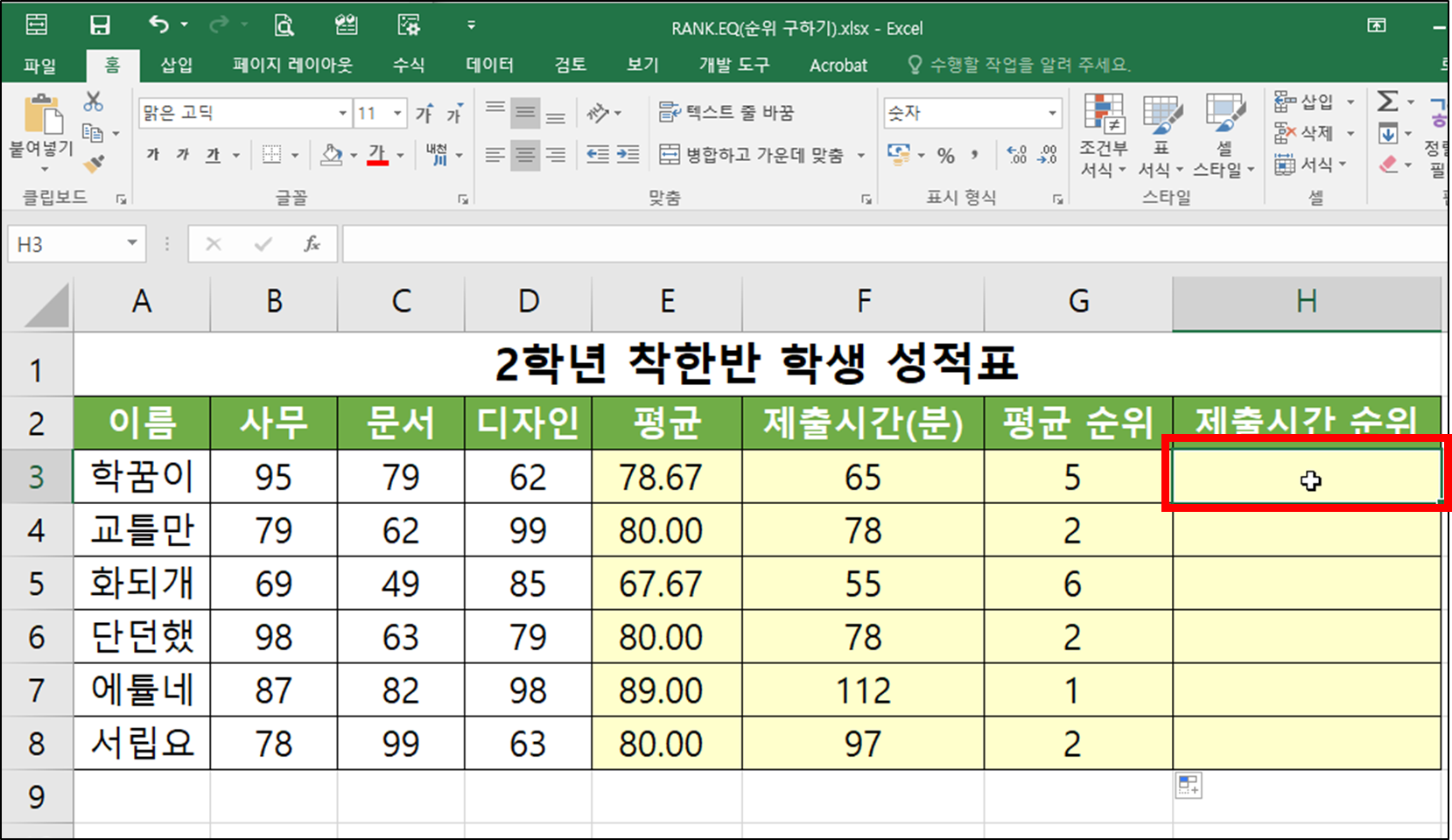Open the 데이터 ribbon tab
Viewport: 1452px width, 840px height.
pyautogui.click(x=488, y=64)
